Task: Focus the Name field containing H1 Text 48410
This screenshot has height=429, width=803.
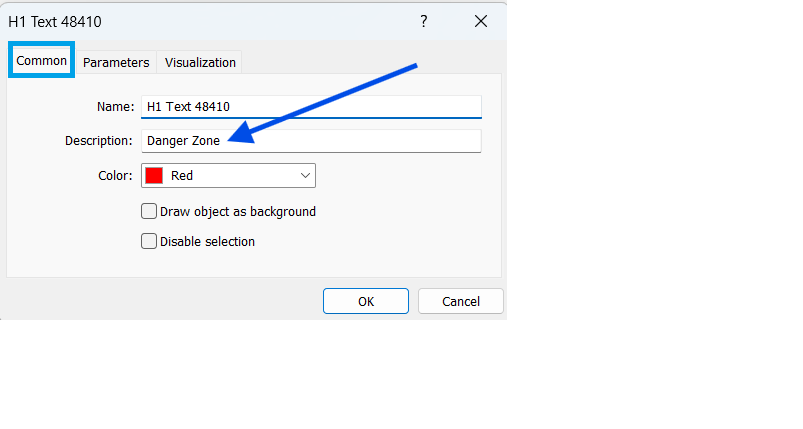Action: (x=311, y=106)
